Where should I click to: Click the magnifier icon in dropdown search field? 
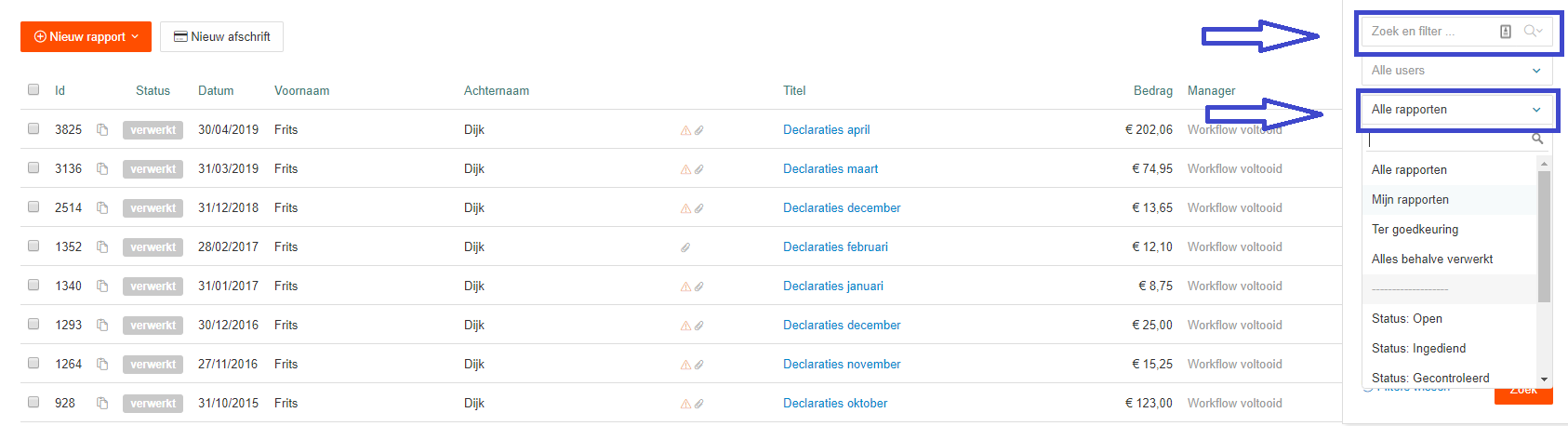tap(1537, 140)
